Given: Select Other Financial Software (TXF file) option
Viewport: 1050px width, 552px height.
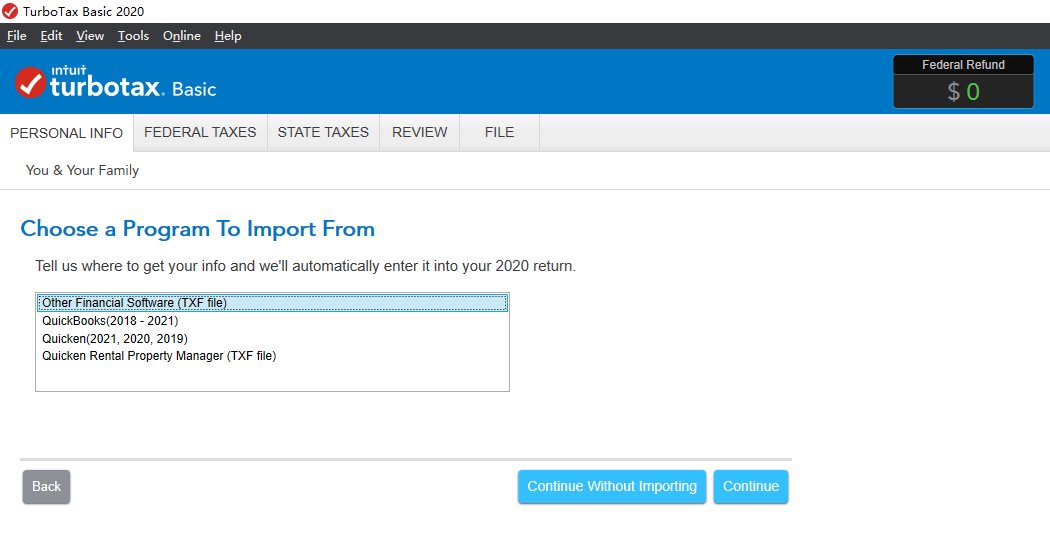Looking at the screenshot, I should pyautogui.click(x=135, y=303).
